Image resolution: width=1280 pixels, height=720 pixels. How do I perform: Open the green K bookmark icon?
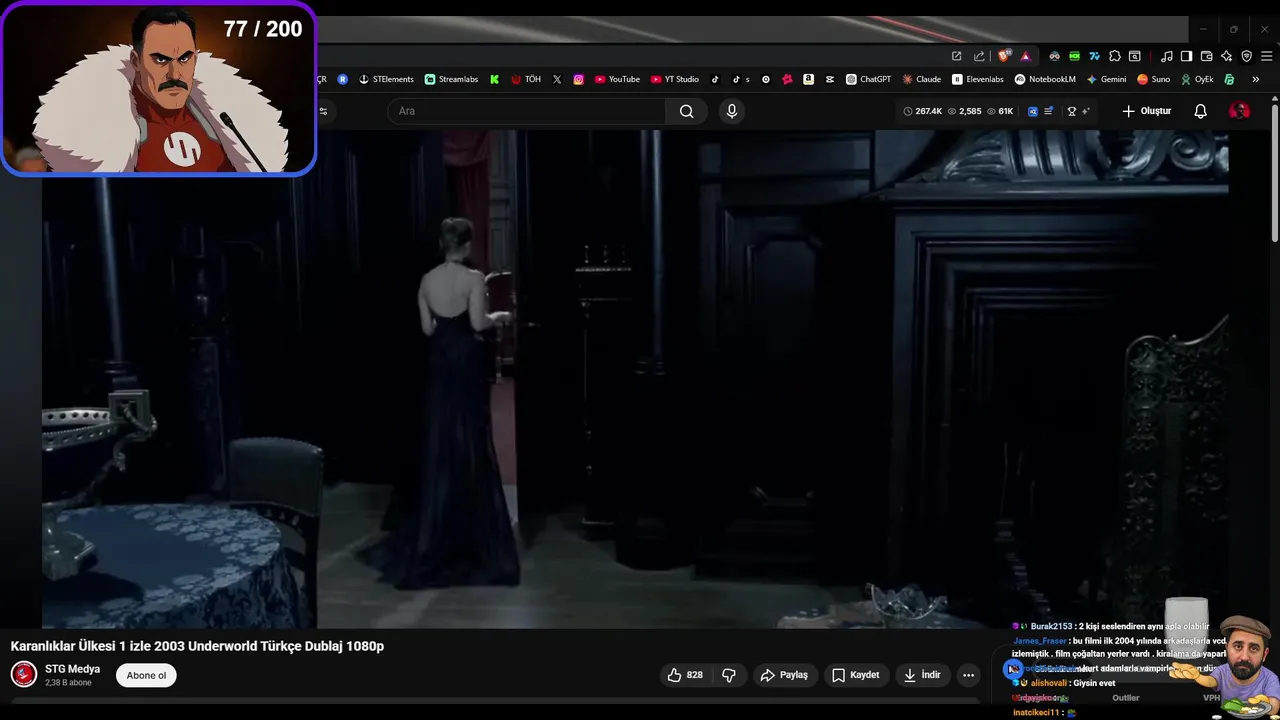point(494,79)
